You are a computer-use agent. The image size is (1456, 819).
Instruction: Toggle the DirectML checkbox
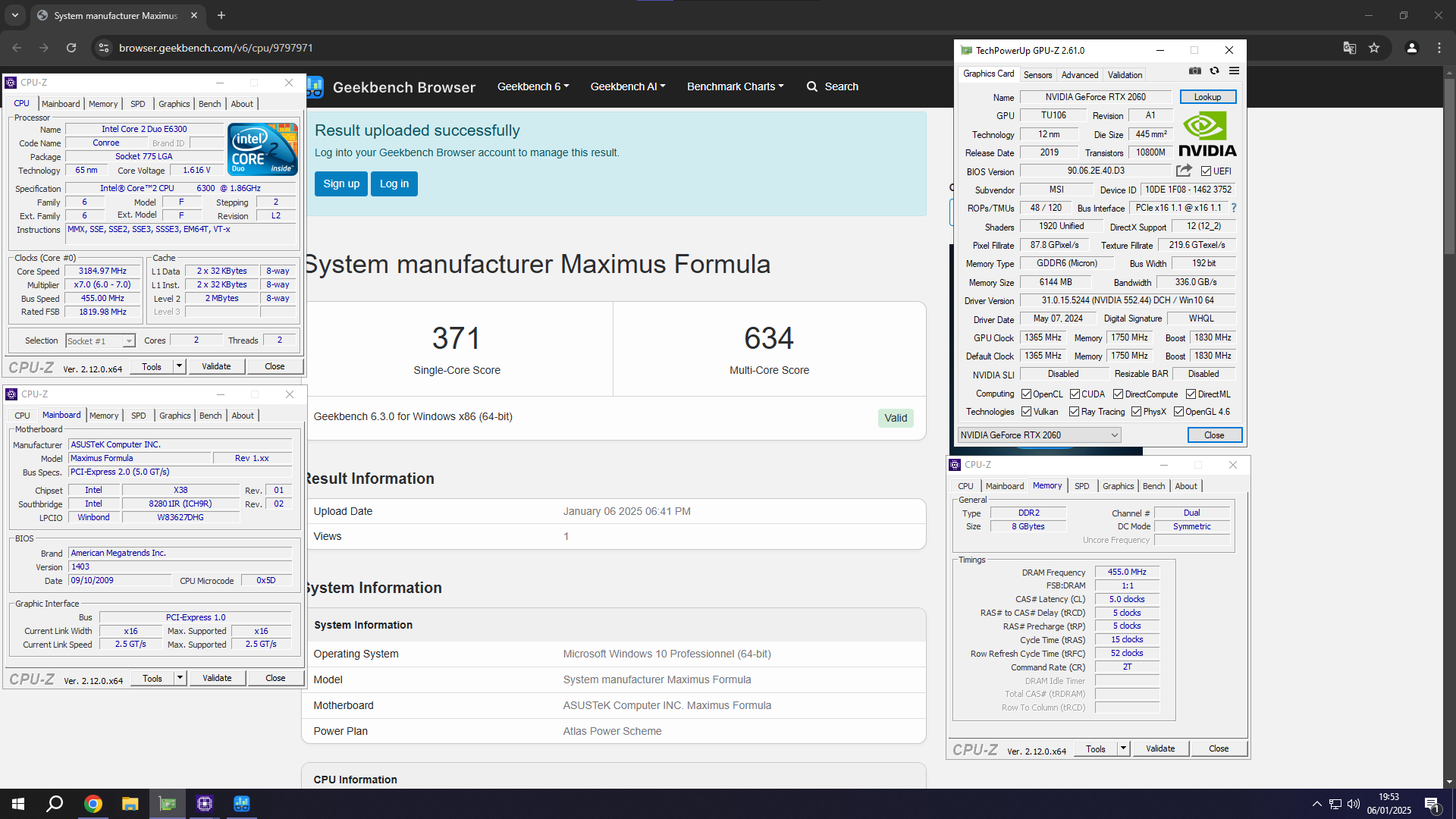coord(1191,394)
